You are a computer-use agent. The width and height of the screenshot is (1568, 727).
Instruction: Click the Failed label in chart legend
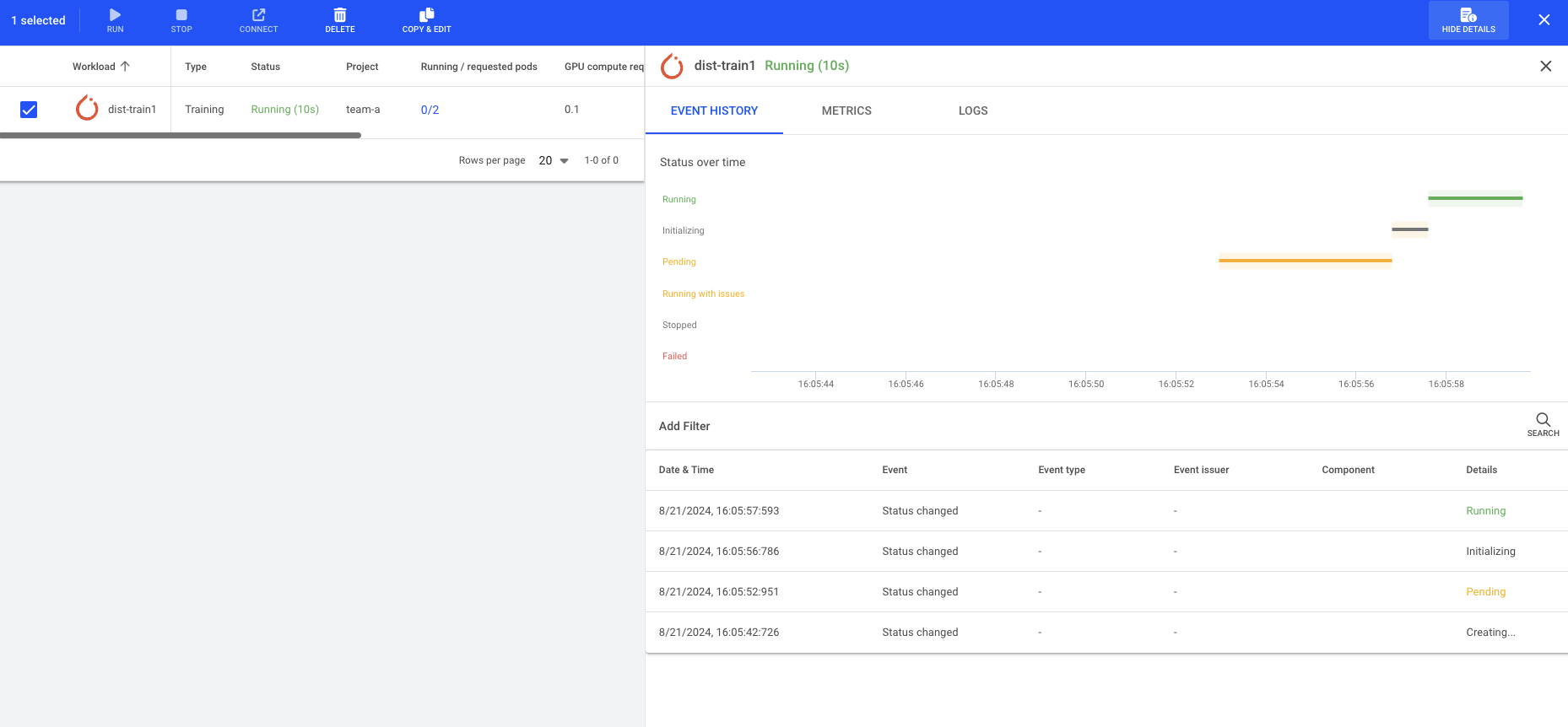tap(674, 356)
